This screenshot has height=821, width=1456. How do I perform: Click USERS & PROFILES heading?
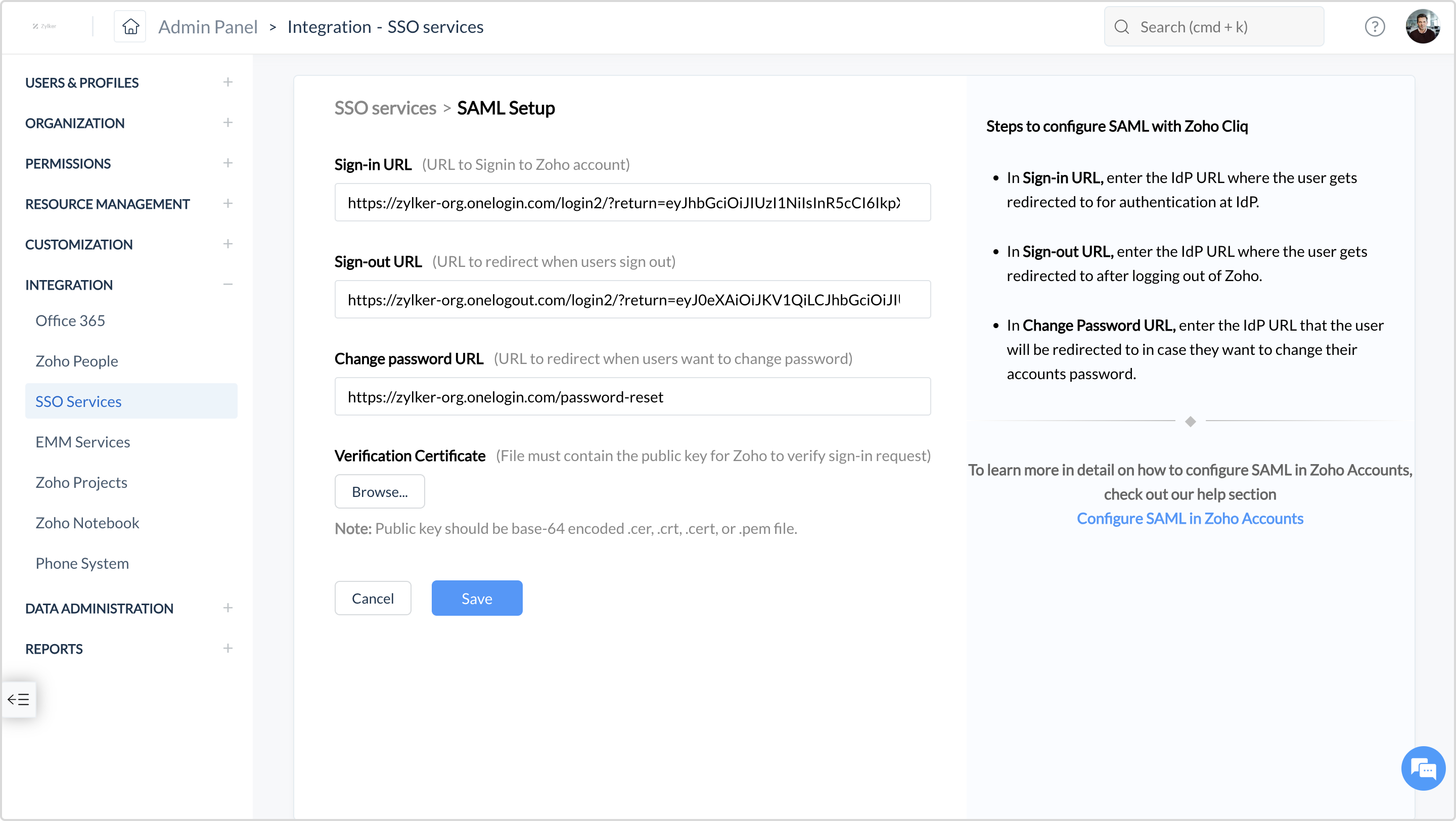point(82,82)
